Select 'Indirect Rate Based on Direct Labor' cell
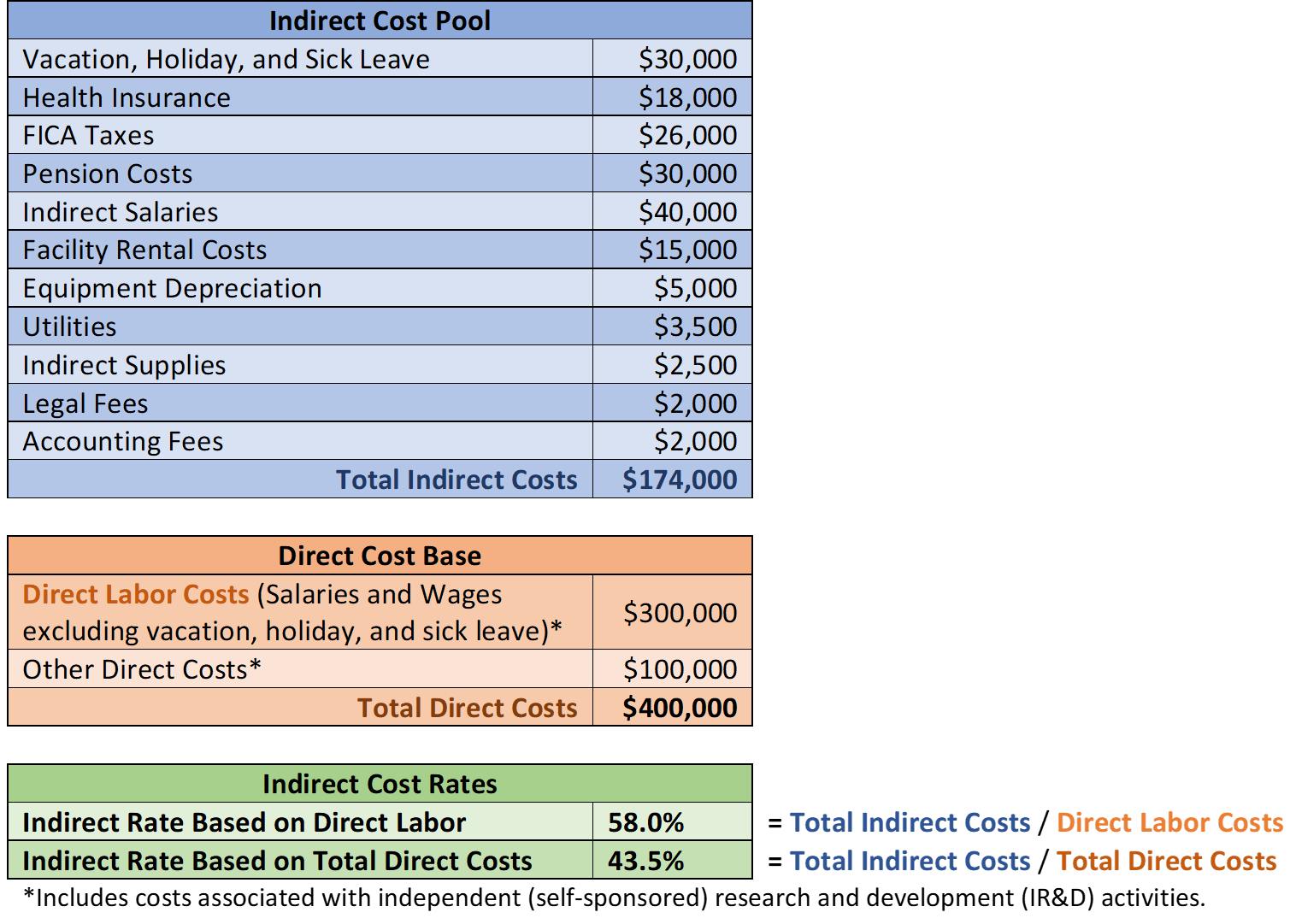Image resolution: width=1296 pixels, height=924 pixels. click(300, 821)
